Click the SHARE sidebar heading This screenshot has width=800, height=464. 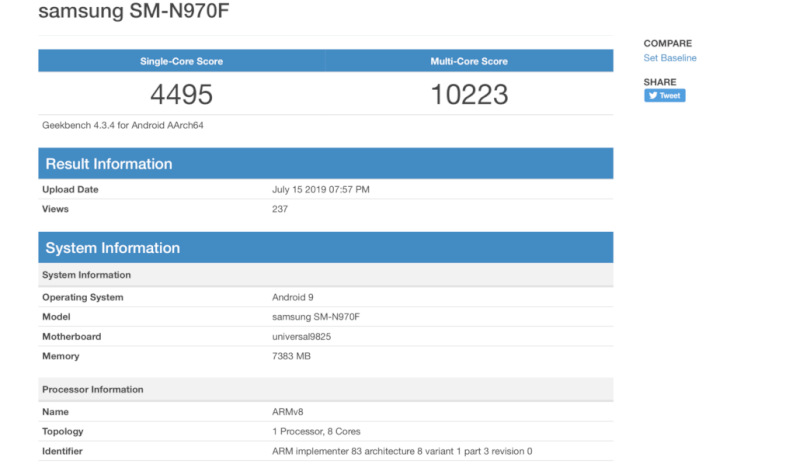point(660,82)
